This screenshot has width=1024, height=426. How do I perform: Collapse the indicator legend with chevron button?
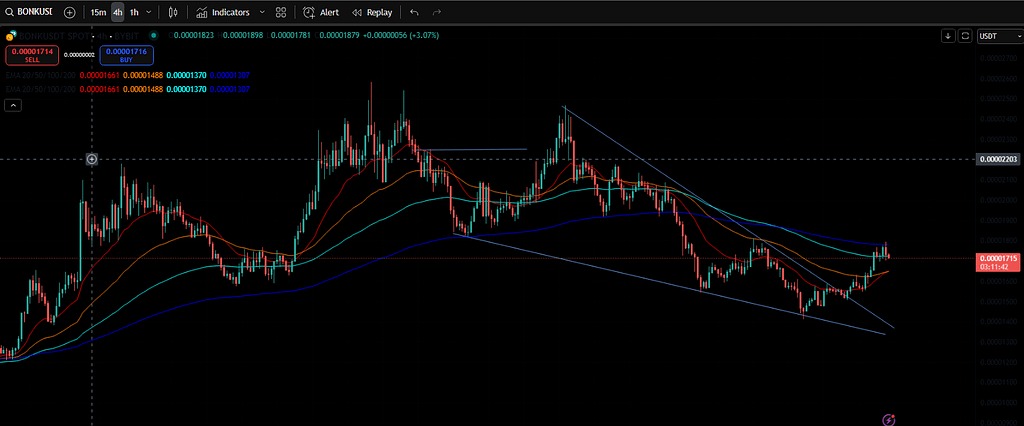[x=14, y=105]
